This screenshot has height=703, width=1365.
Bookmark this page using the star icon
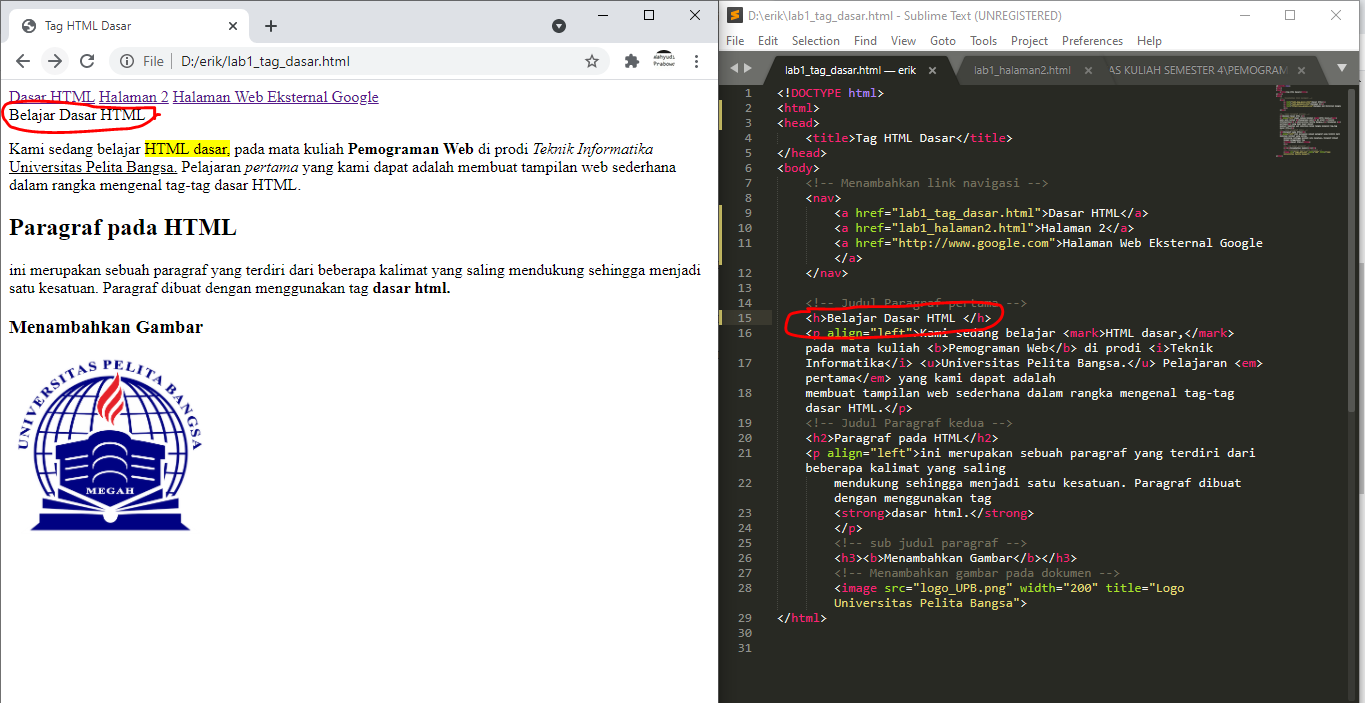593,60
